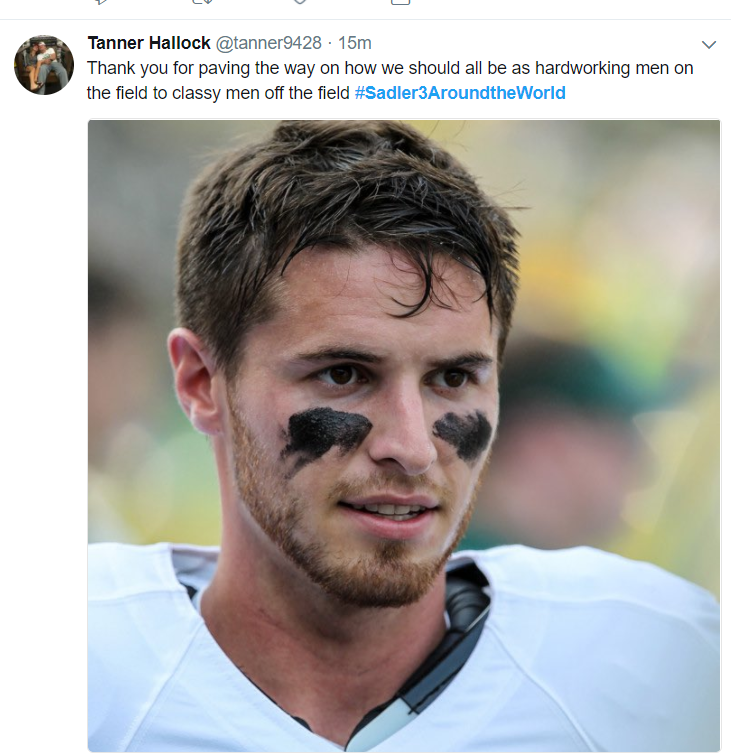Screen dimensions: 731x754
Task: Visit the @tanner9428 handle
Action: (269, 43)
